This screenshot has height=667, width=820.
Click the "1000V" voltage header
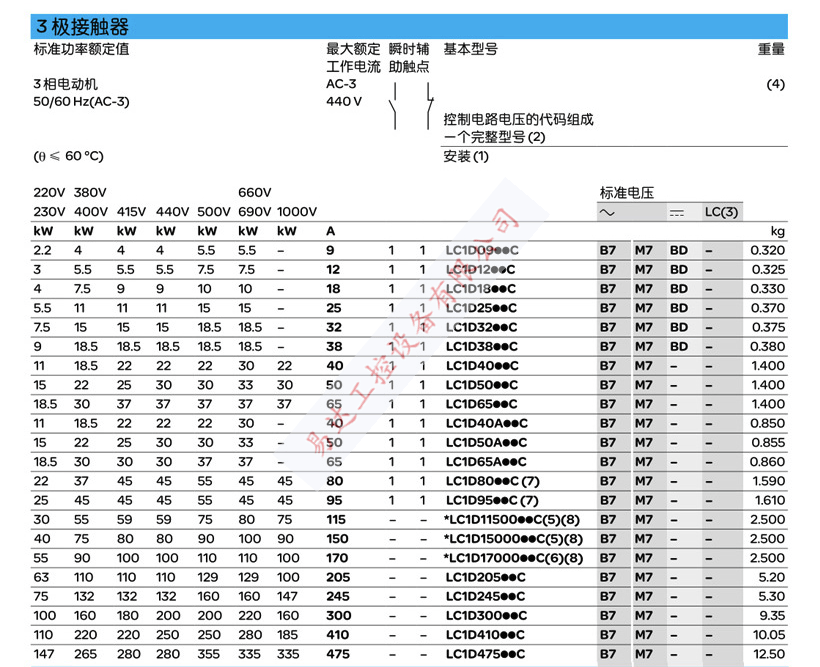pos(297,212)
